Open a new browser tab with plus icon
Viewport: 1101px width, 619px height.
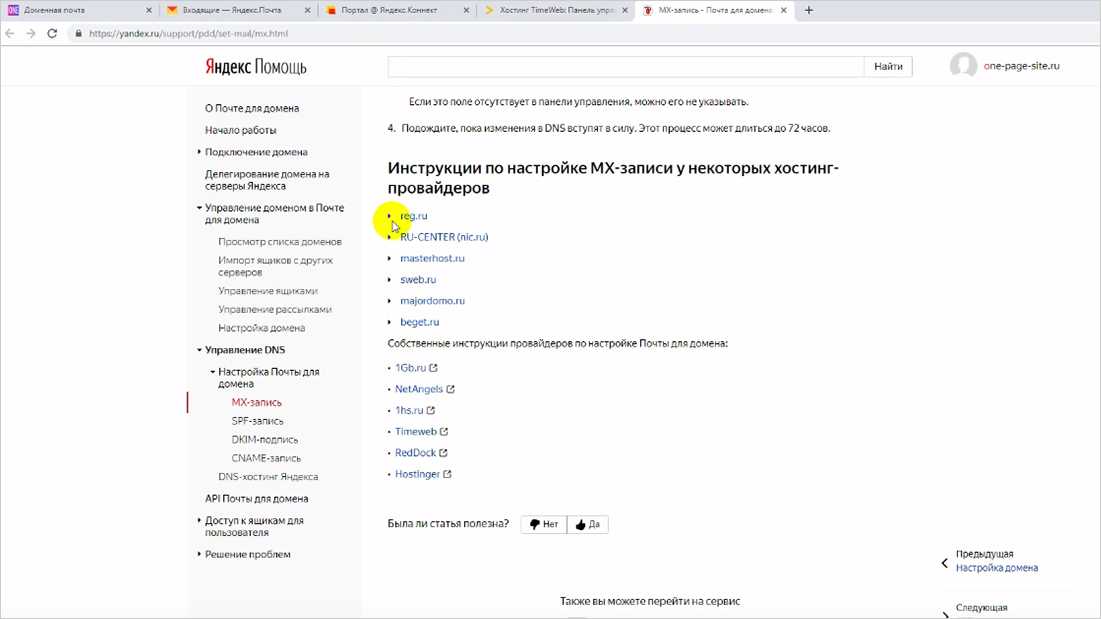point(808,10)
